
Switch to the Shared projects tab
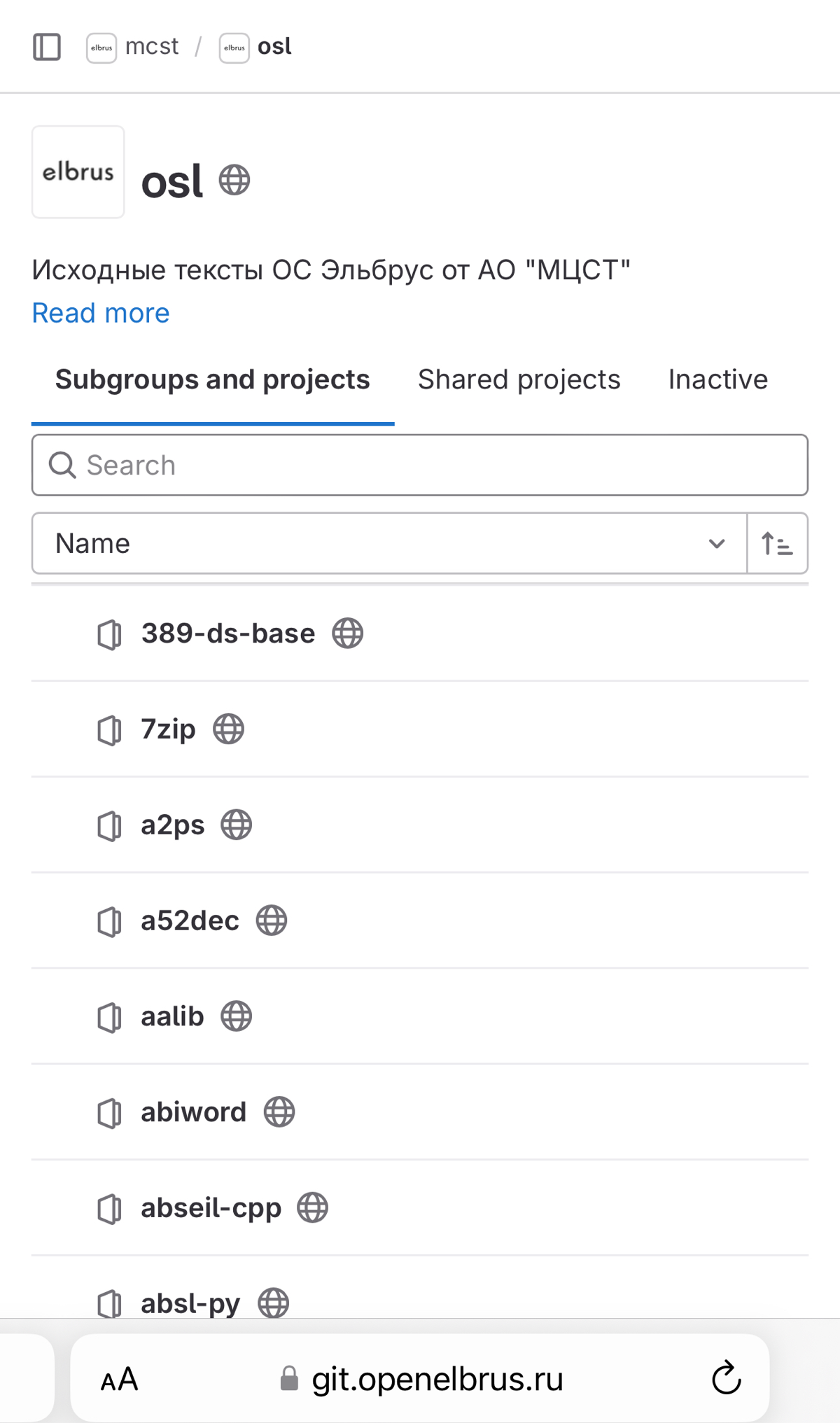click(519, 379)
